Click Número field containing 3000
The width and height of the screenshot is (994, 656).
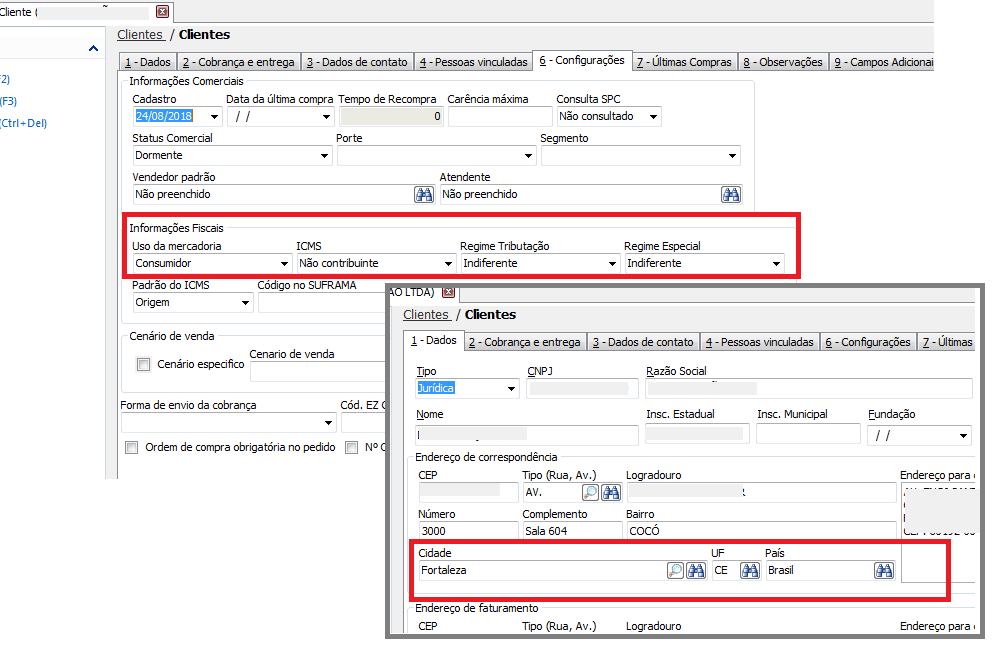468,531
